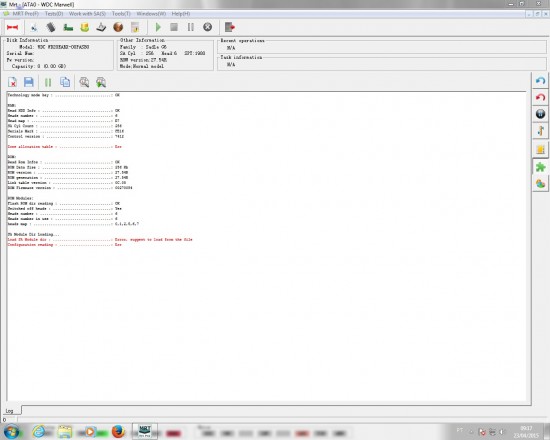Click the gray circle X cancel icon

pos(208,27)
